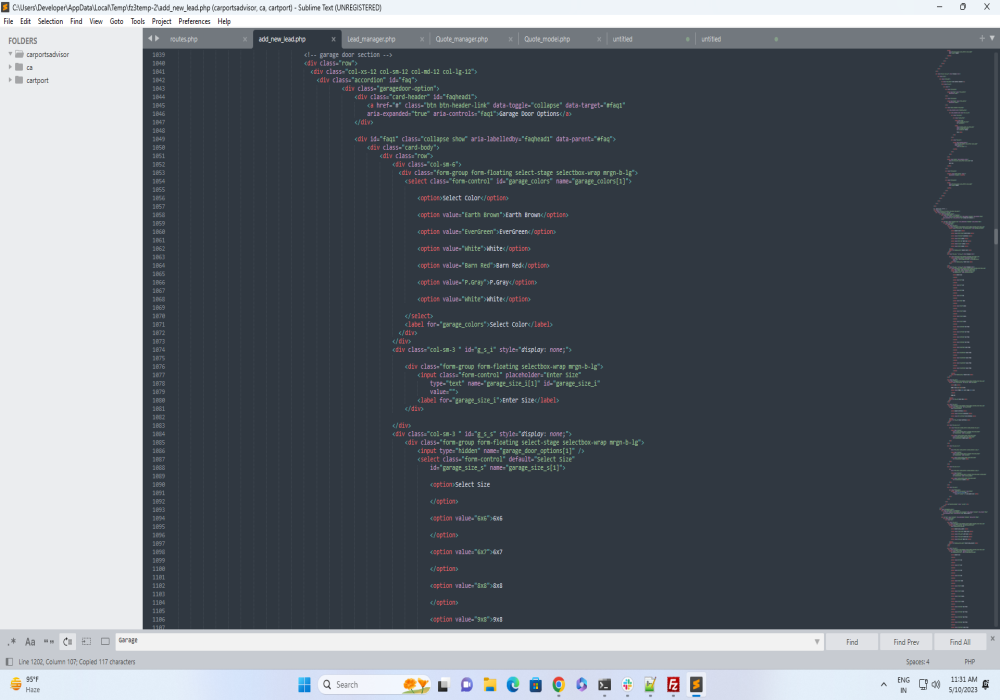
Task: Select the cartport folder in sidebar
Action: 37,80
